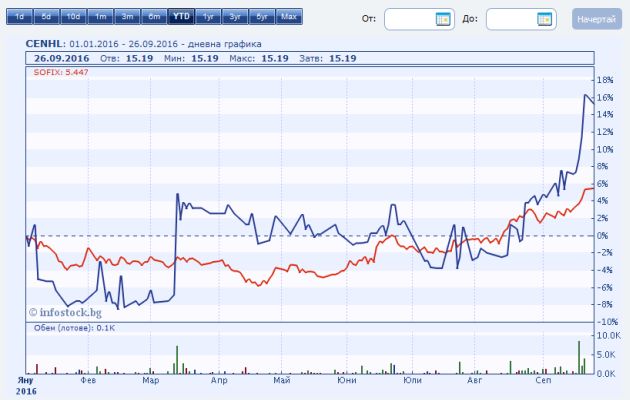Viewport: 630px width, 400px height.
Task: Open the calendar for the 'От' date
Action: point(443,19)
